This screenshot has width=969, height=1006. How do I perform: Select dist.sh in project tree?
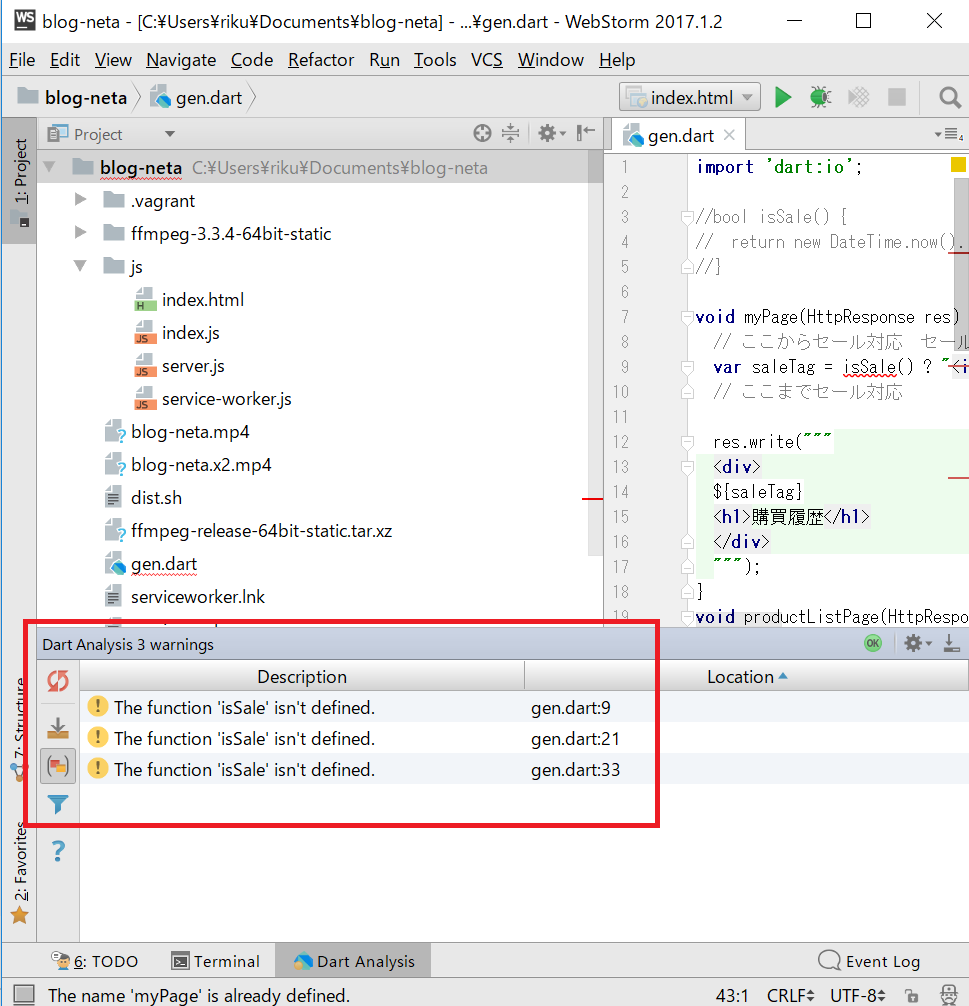click(143, 497)
